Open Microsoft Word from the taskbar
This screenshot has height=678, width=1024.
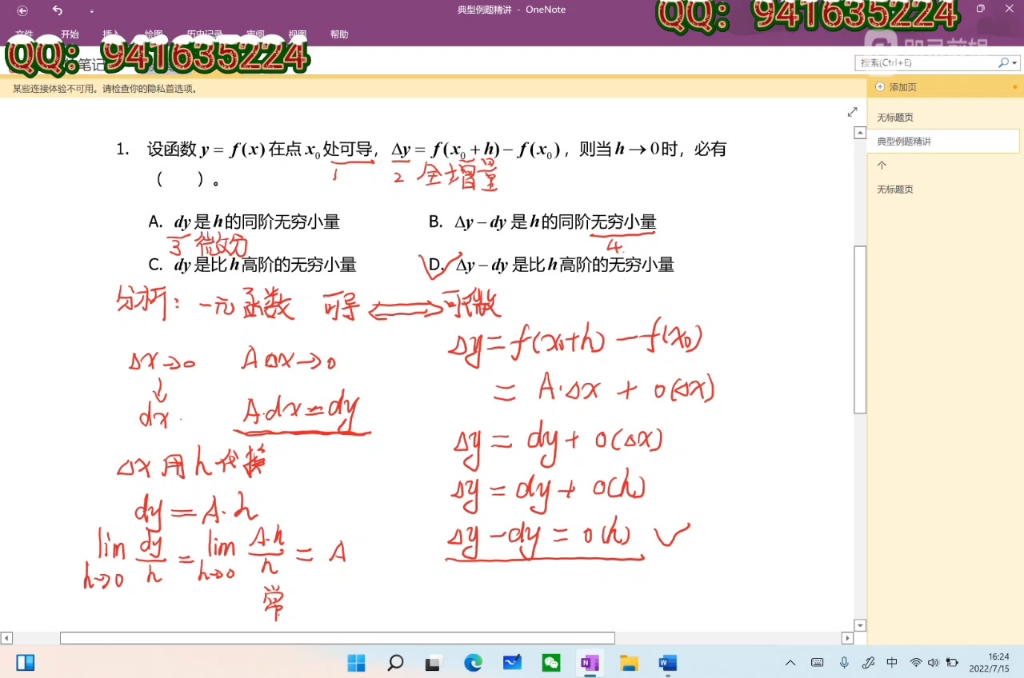point(667,662)
